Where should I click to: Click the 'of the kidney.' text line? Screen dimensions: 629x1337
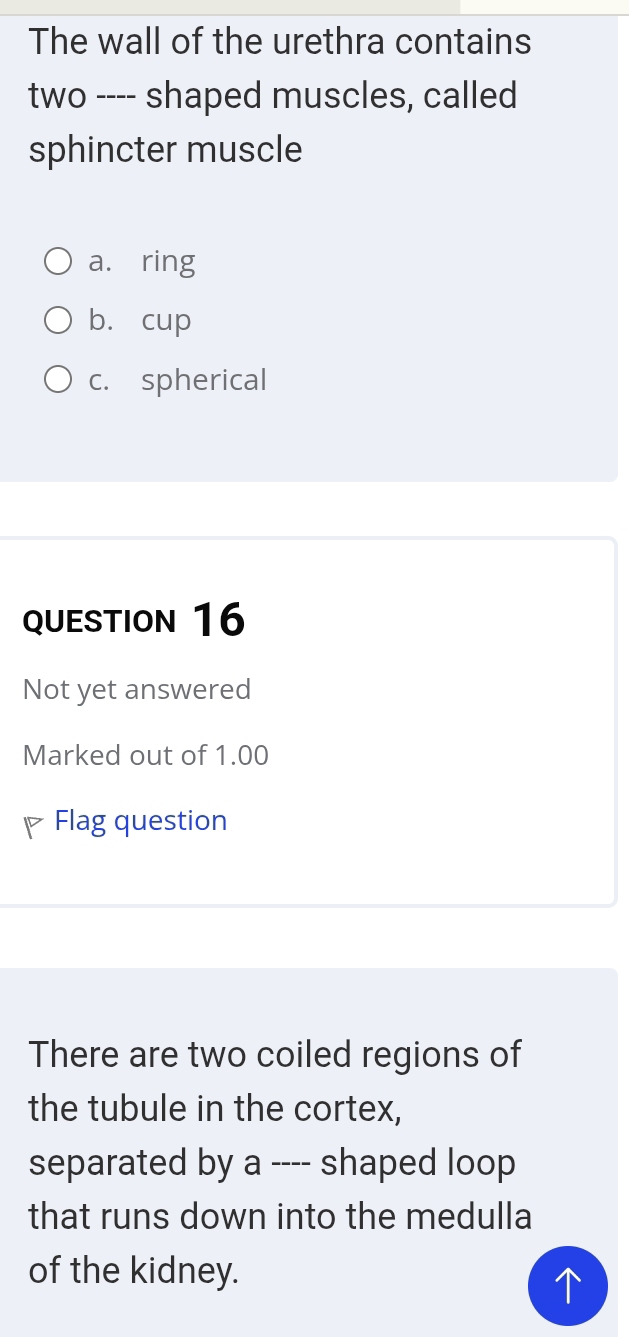[x=134, y=1270]
